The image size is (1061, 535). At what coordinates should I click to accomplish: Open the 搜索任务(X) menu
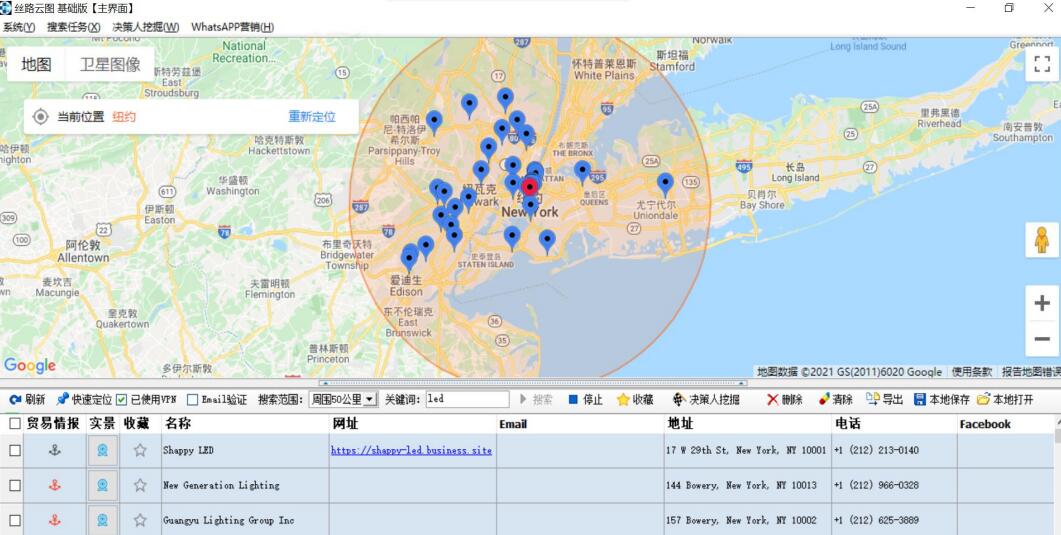tap(73, 27)
